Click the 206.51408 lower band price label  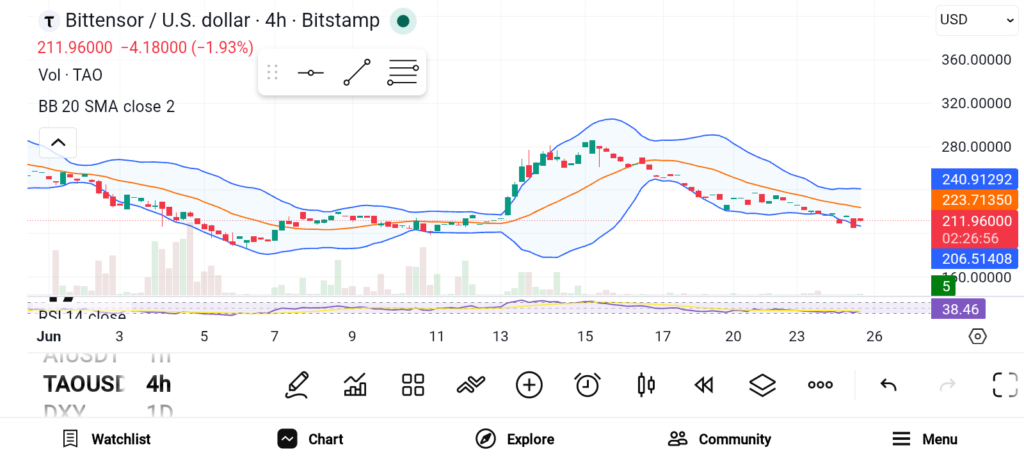[974, 259]
